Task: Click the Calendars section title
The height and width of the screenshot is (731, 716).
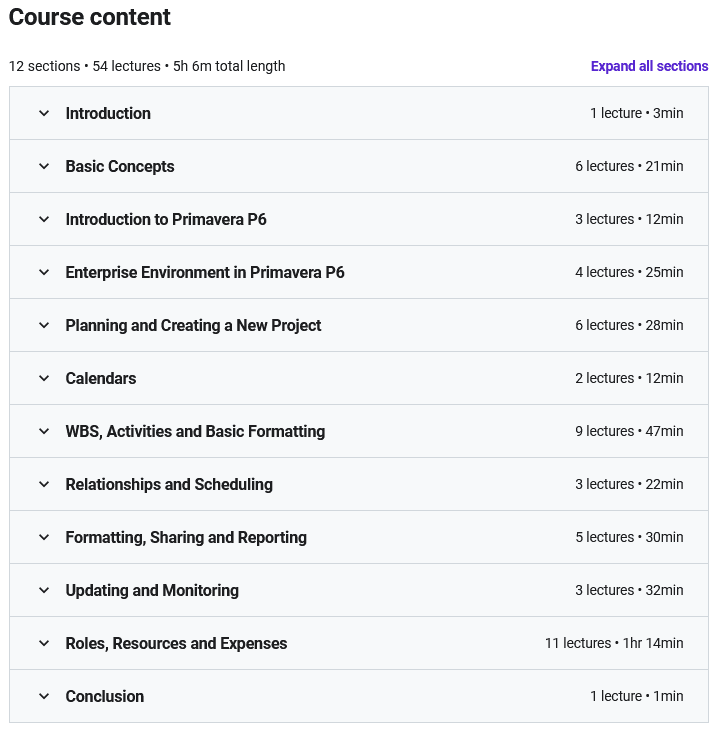Action: [101, 379]
